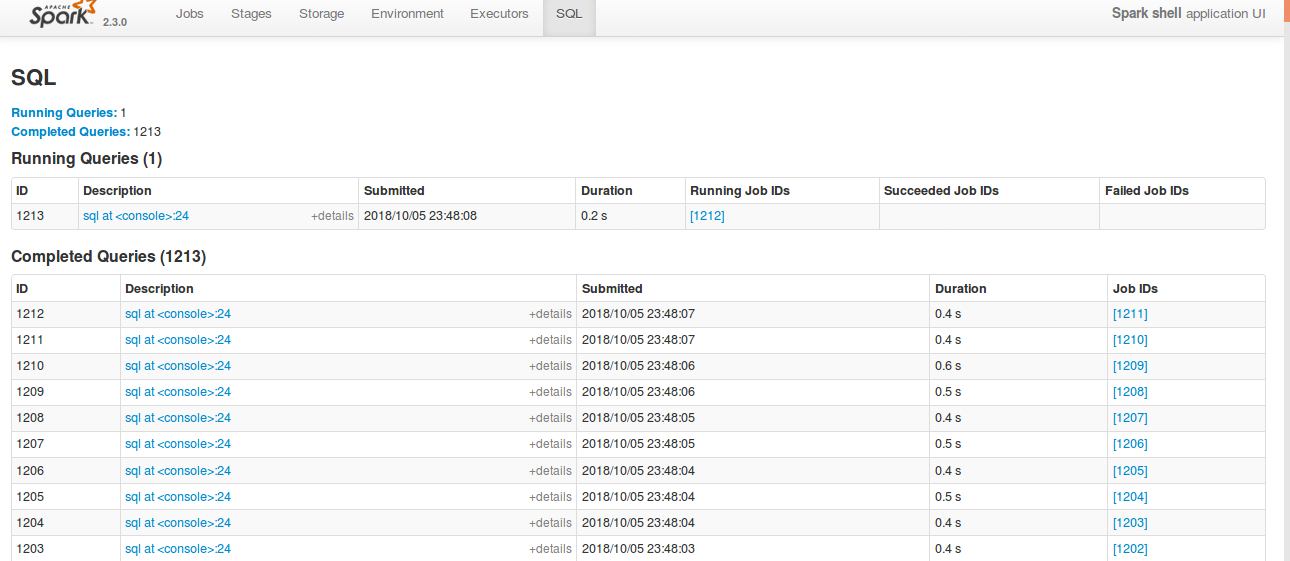Image resolution: width=1290 pixels, height=561 pixels.
Task: Expand +details for query 1203
Action: [551, 549]
